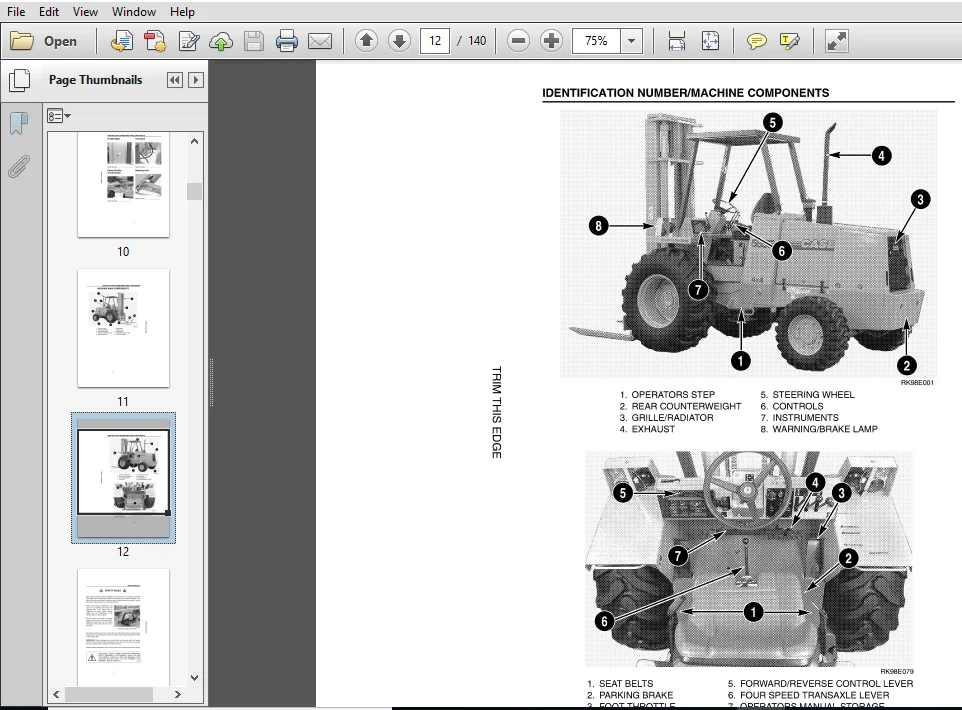962x710 pixels.
Task: Click the 'REAR COUNTERWEIGHT' legend text
Action: point(686,406)
